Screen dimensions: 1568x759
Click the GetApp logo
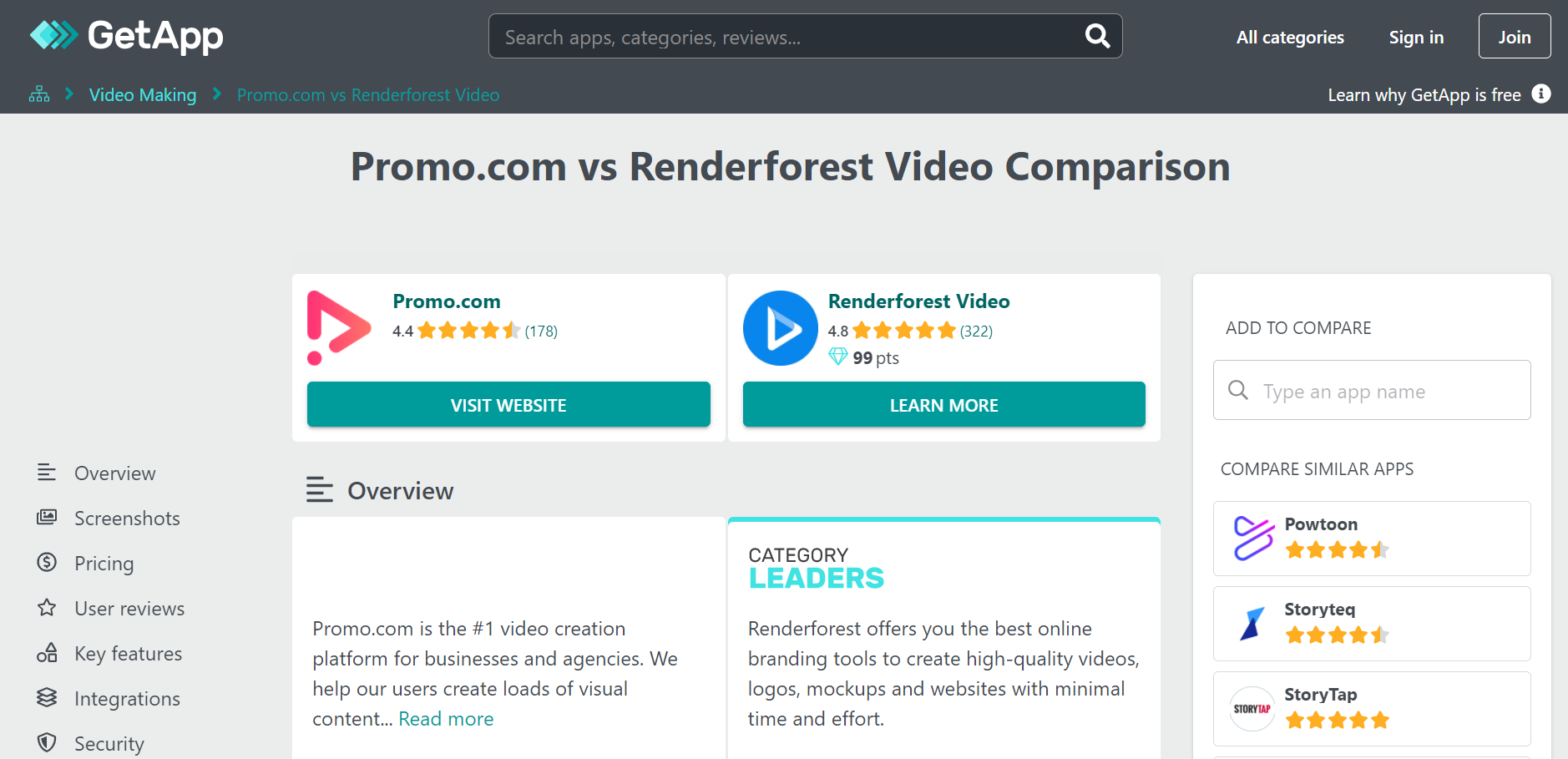(x=126, y=36)
